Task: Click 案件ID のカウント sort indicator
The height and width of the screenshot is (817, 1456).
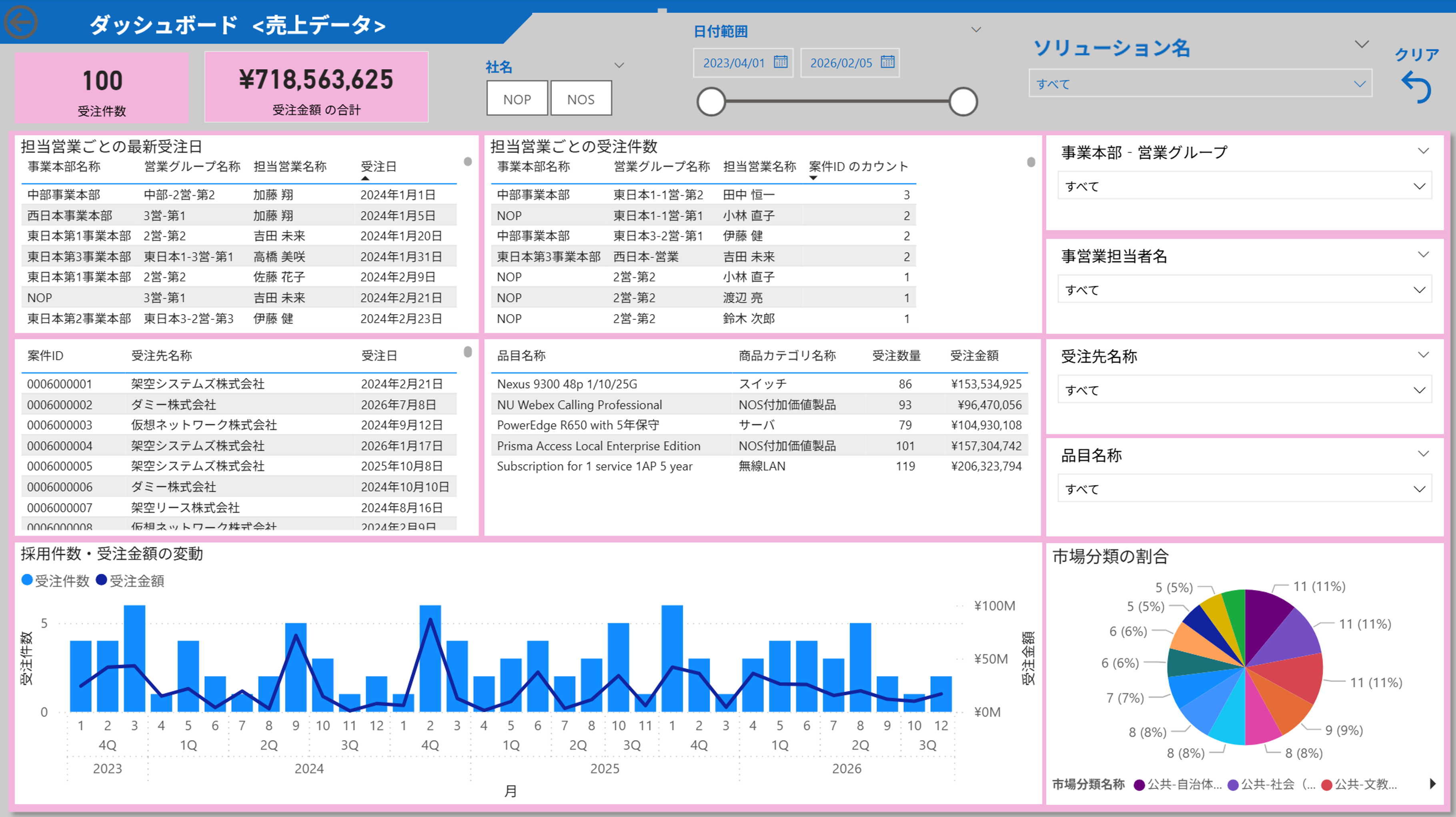Action: coord(813,178)
